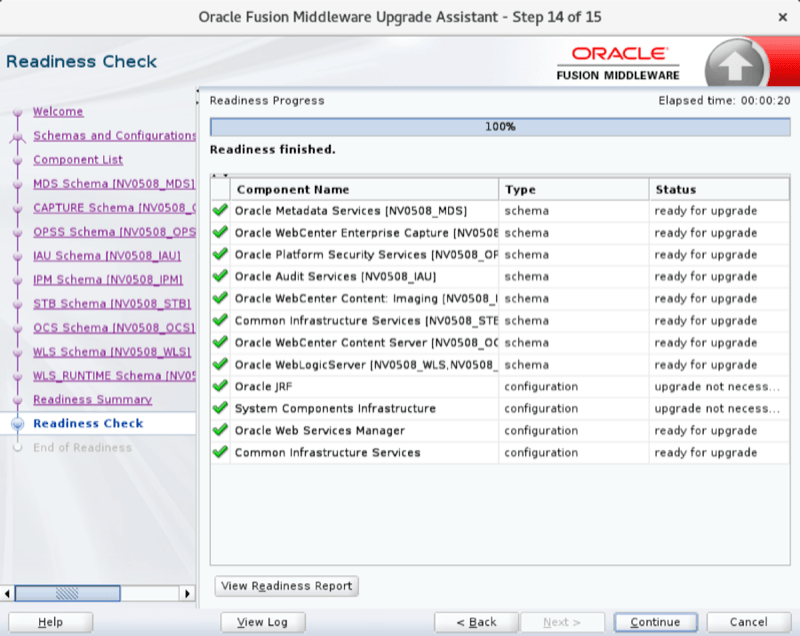Click checkmark beside Oracle JRF
Viewport: 800px width, 636px height.
coord(220,386)
